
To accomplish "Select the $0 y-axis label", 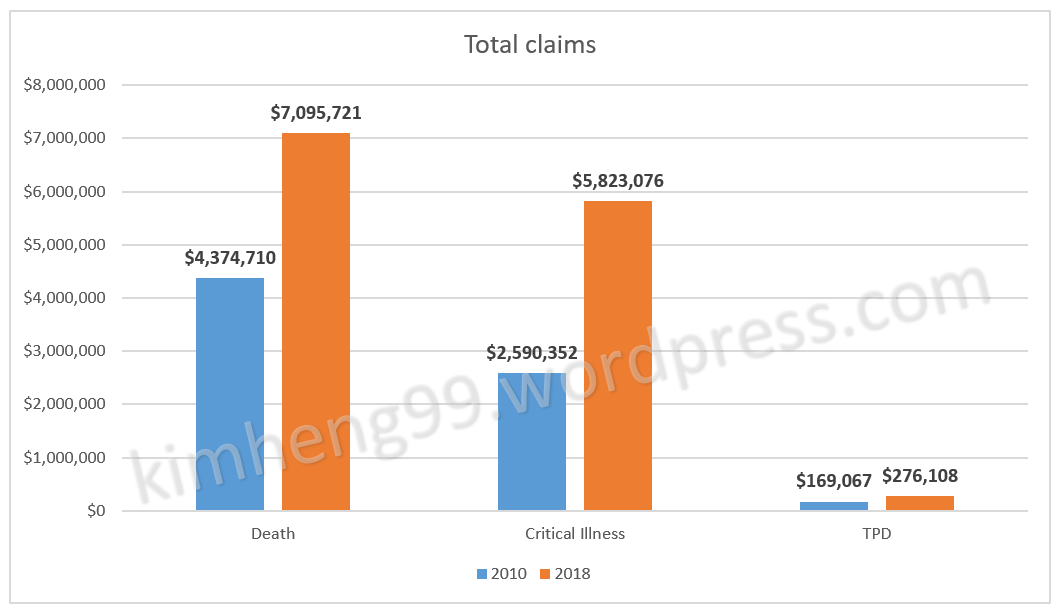I will [x=97, y=511].
